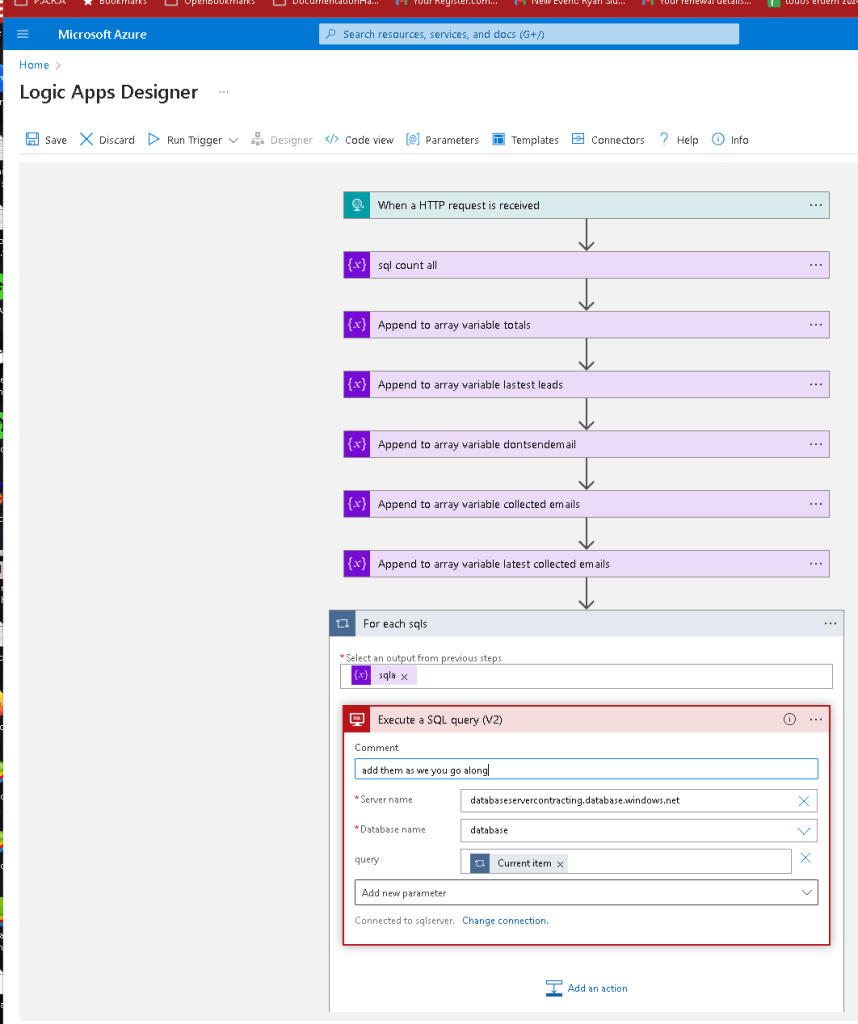The height and width of the screenshot is (1024, 858).
Task: Expand 'Append to array variable totals' step
Action: [586, 325]
